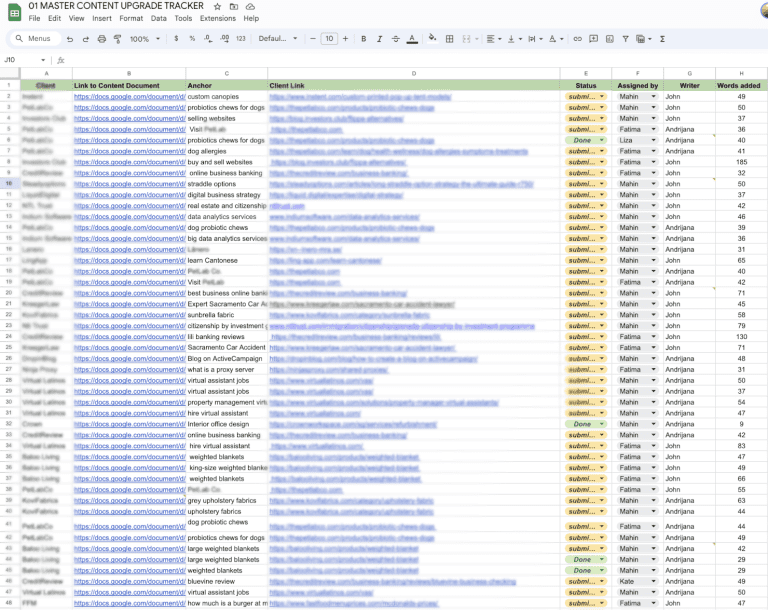Click the Move to folder icon
768x610 pixels.
click(x=234, y=6)
